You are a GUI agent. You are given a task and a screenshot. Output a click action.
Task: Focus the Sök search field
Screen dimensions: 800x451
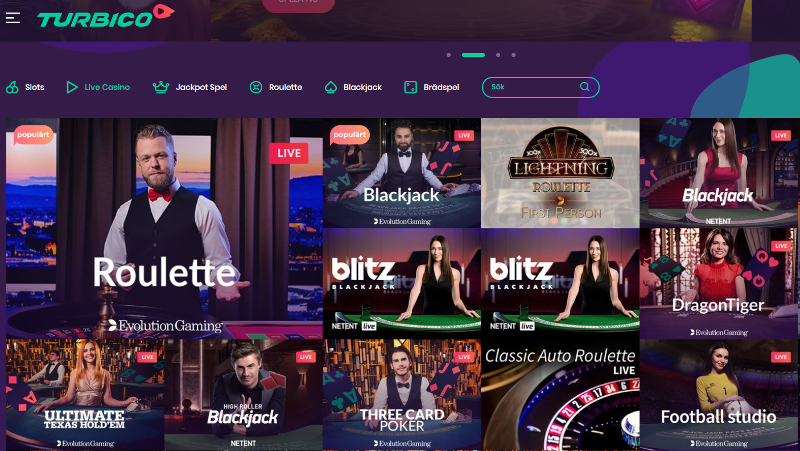coord(540,87)
